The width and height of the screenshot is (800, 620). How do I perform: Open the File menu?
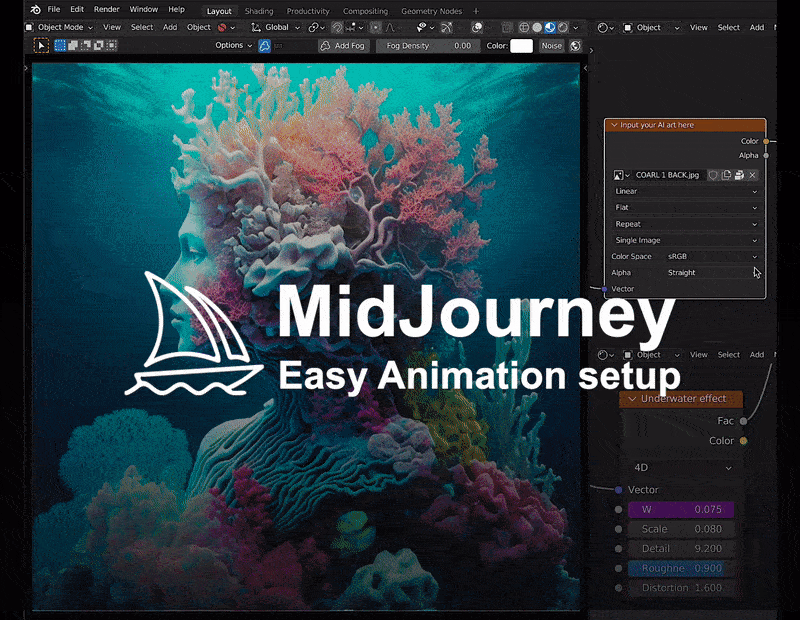click(x=54, y=9)
